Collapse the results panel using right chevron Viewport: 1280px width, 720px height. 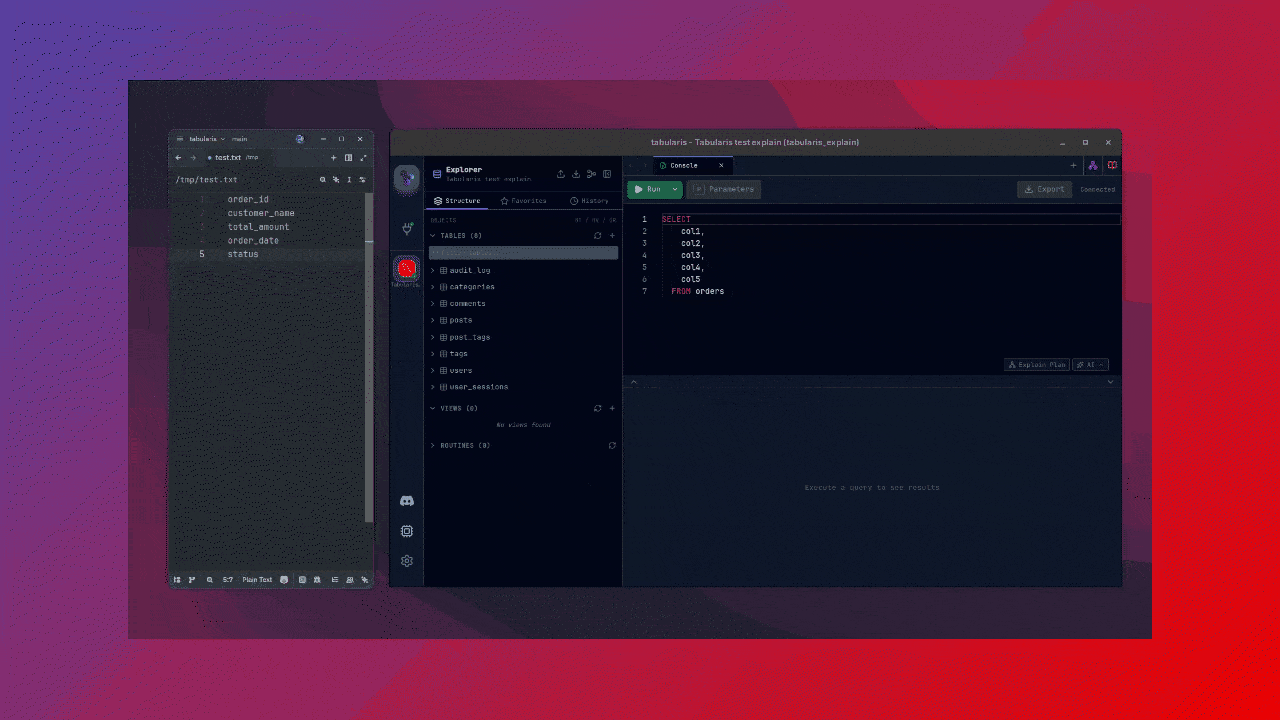tap(1110, 382)
